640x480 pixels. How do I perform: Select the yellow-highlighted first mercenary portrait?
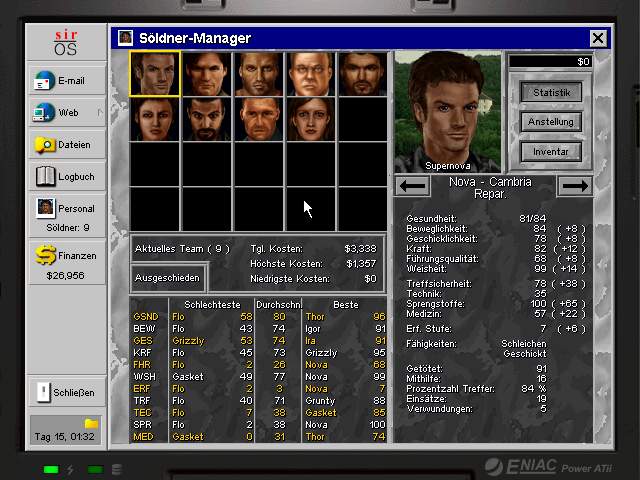coord(155,74)
